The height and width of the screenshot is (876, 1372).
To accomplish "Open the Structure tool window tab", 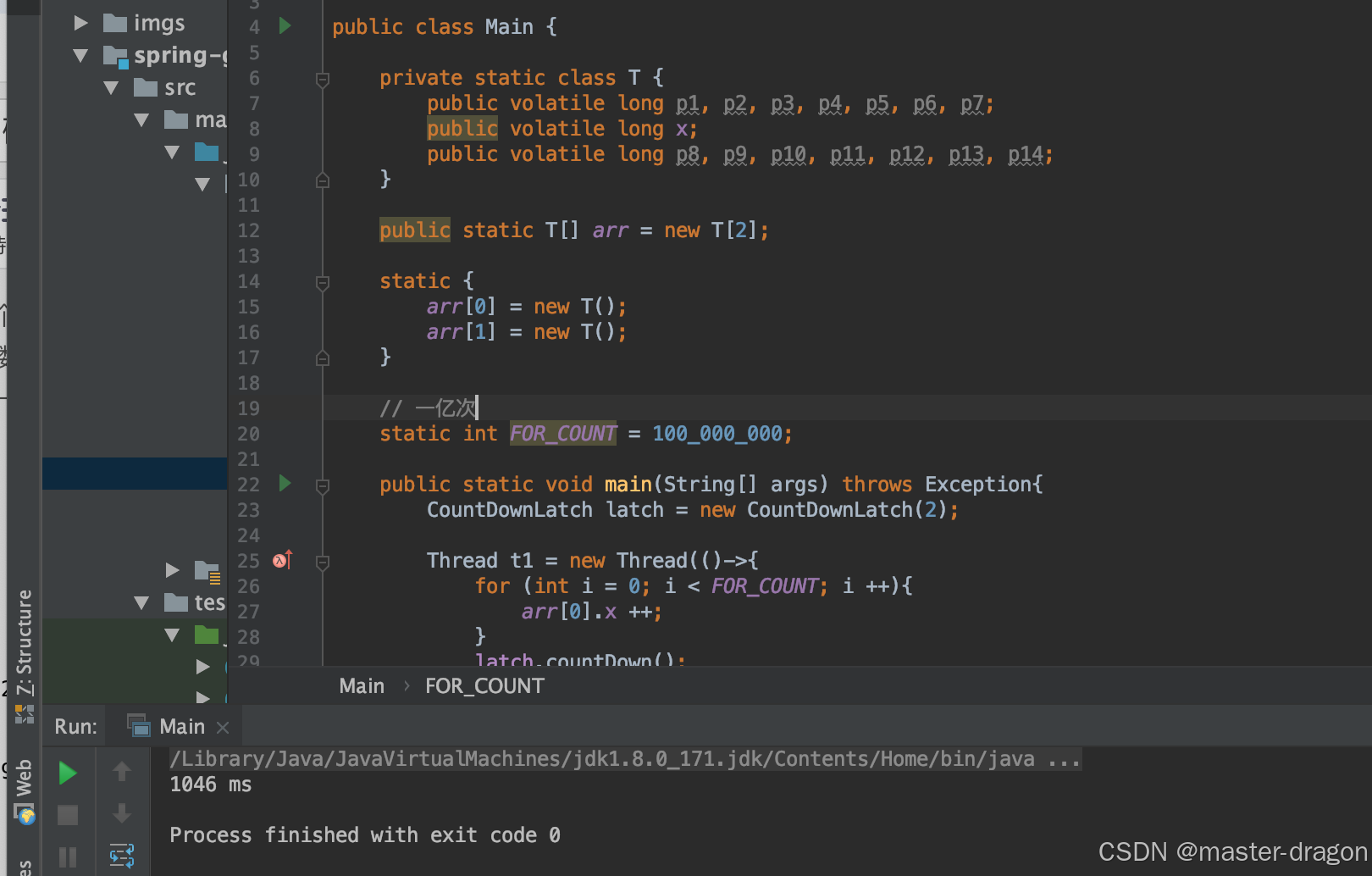I will click(x=24, y=642).
